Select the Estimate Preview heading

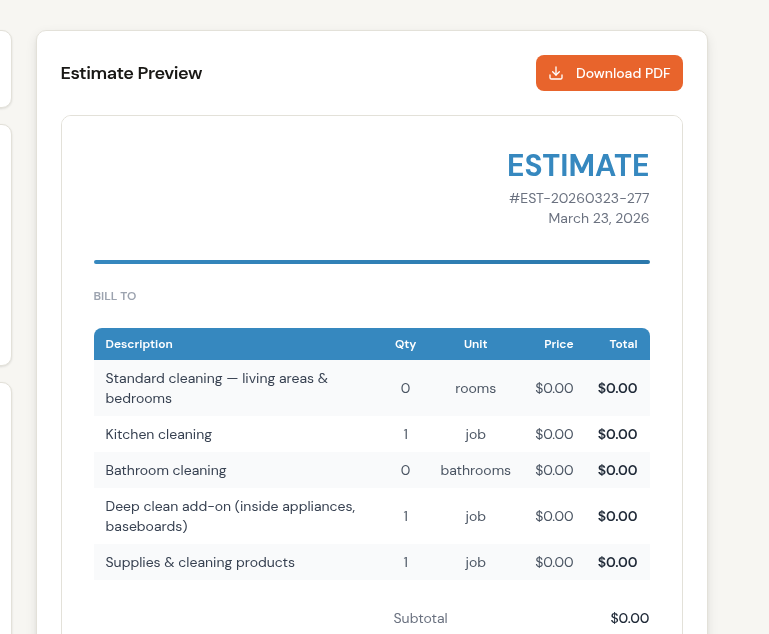click(131, 73)
